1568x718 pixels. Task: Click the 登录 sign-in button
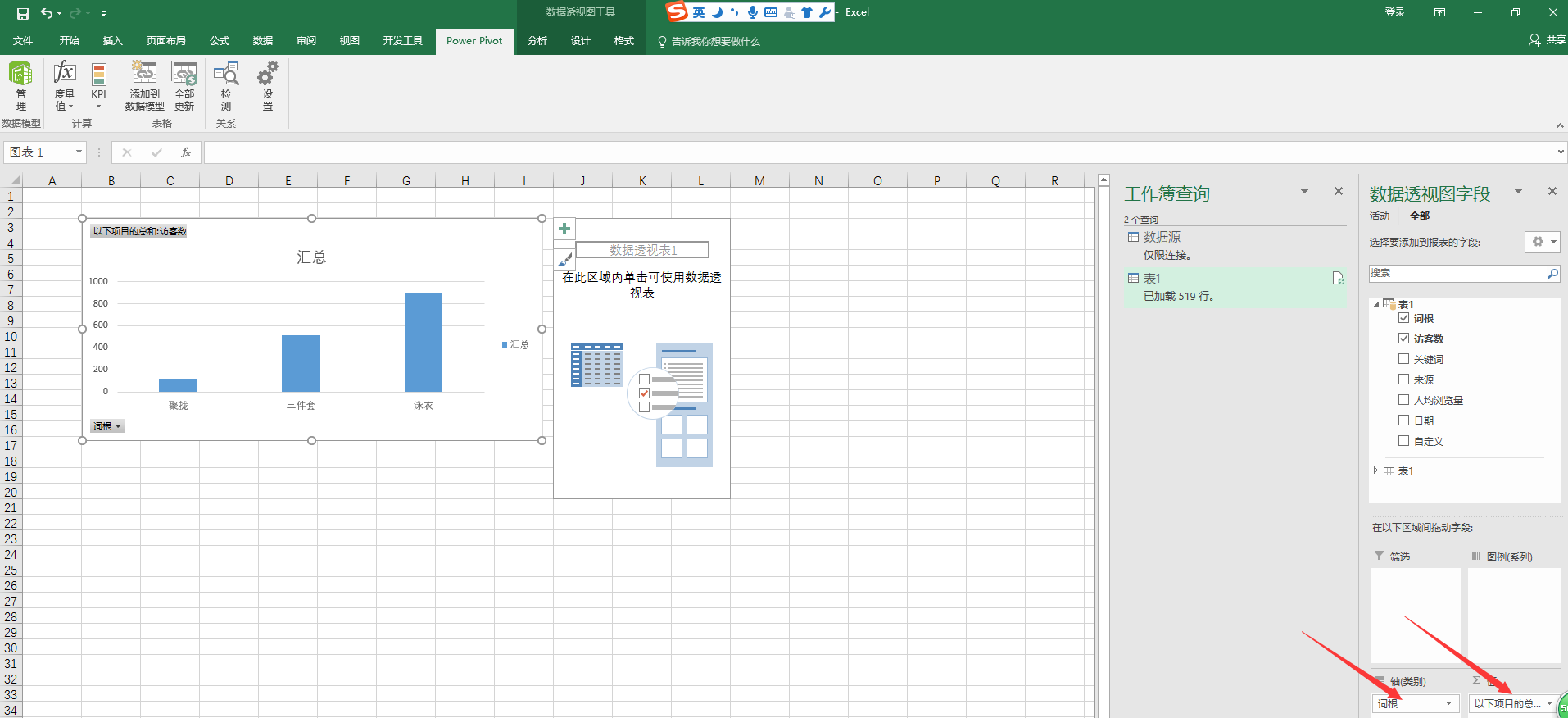point(1395,12)
